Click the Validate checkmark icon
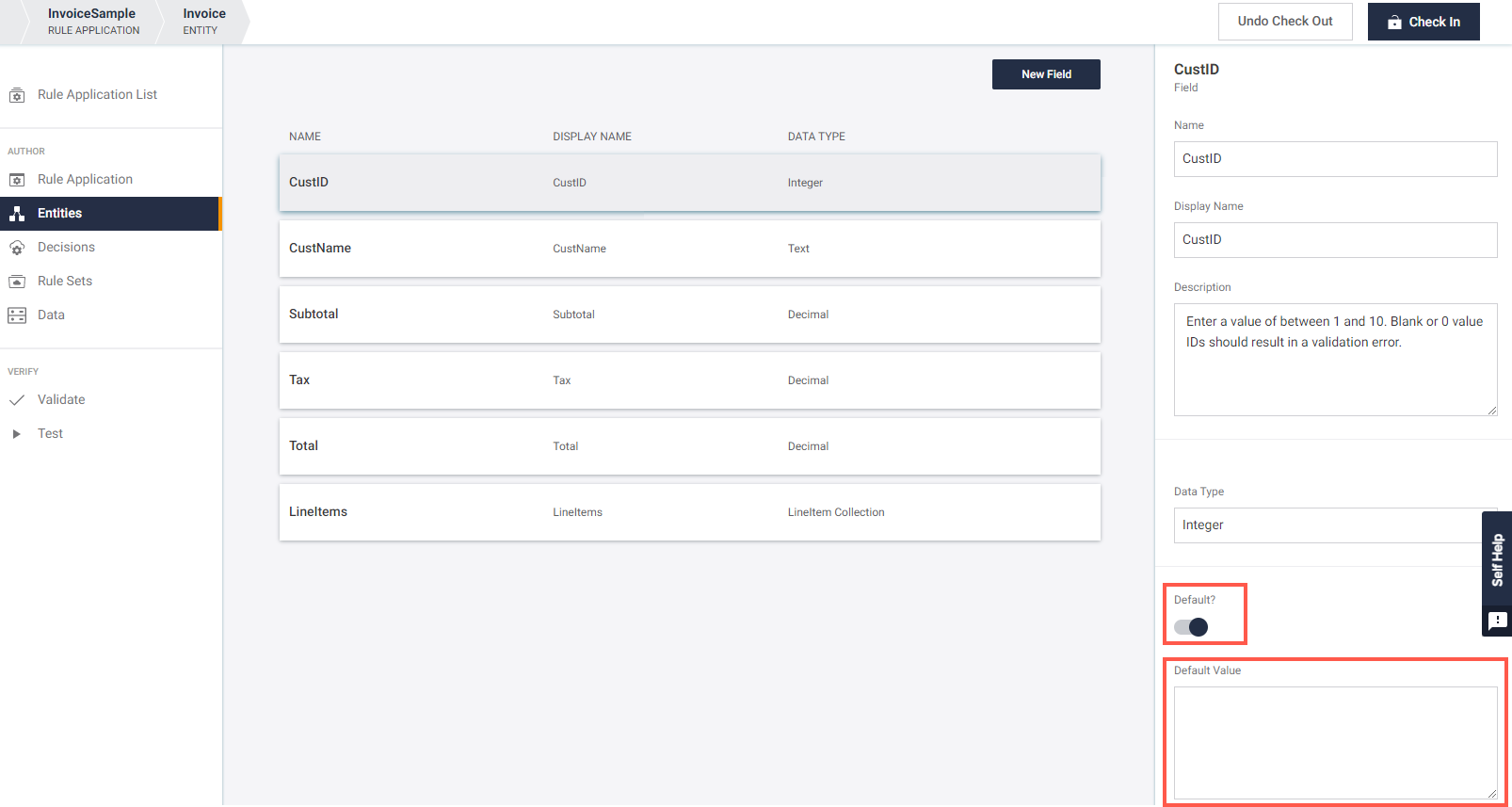The width and height of the screenshot is (1512, 807). click(17, 400)
